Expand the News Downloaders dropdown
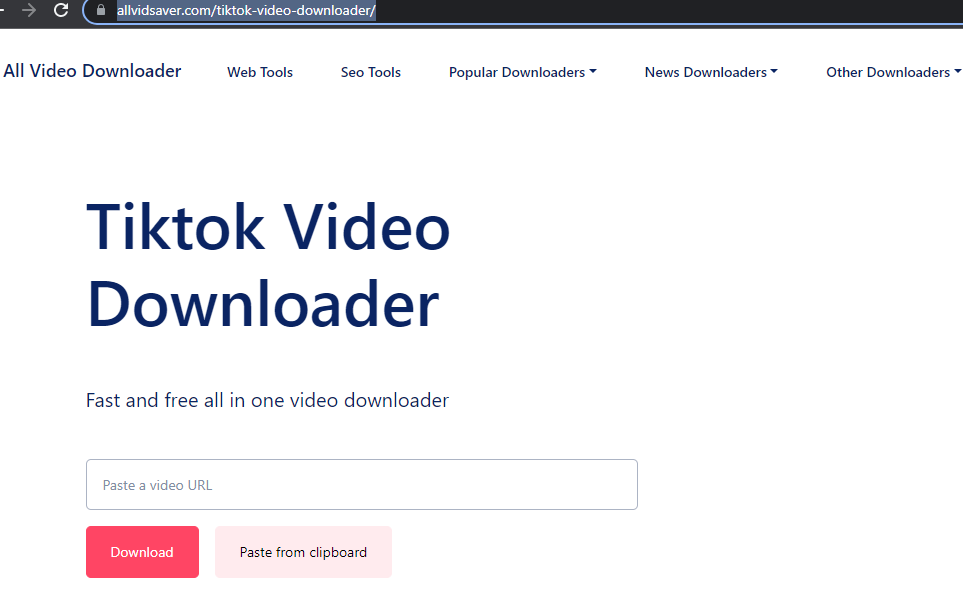963x608 pixels. pyautogui.click(x=711, y=72)
